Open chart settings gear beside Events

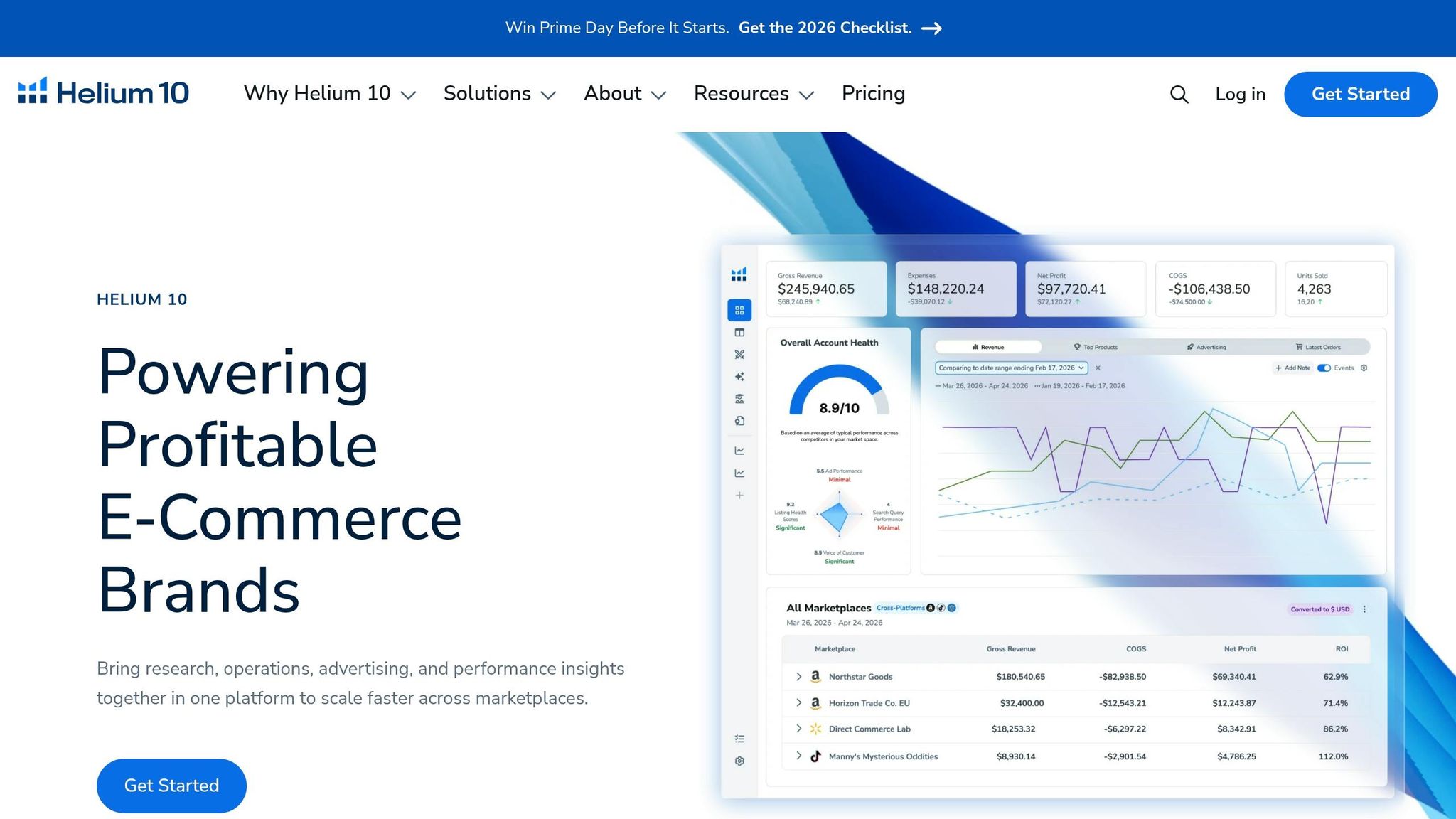tap(1364, 368)
